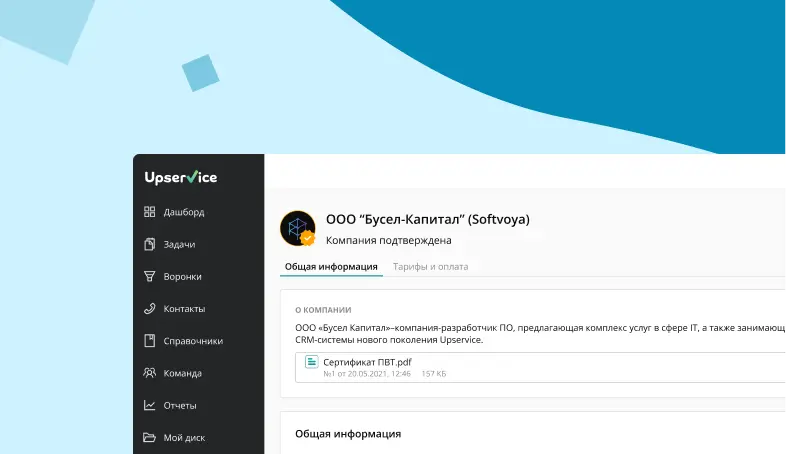Viewport: 786px width, 454px height.
Task: Click the Upservice logo in the sidebar
Action: [x=180, y=177]
